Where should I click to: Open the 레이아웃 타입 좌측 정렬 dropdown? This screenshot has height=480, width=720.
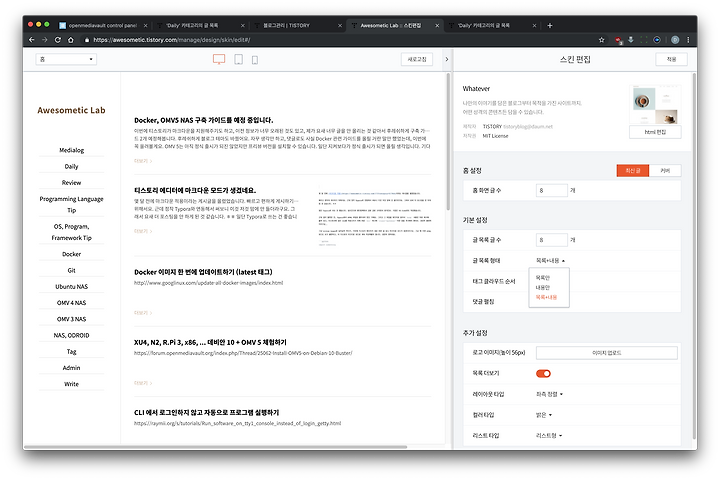click(x=549, y=394)
